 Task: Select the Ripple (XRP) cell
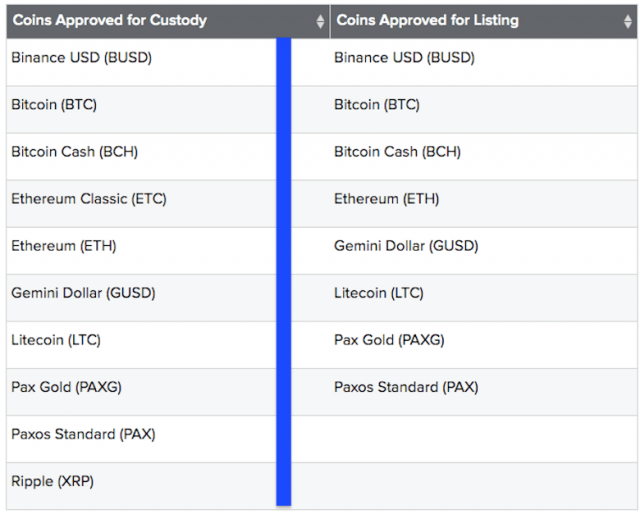tap(52, 481)
